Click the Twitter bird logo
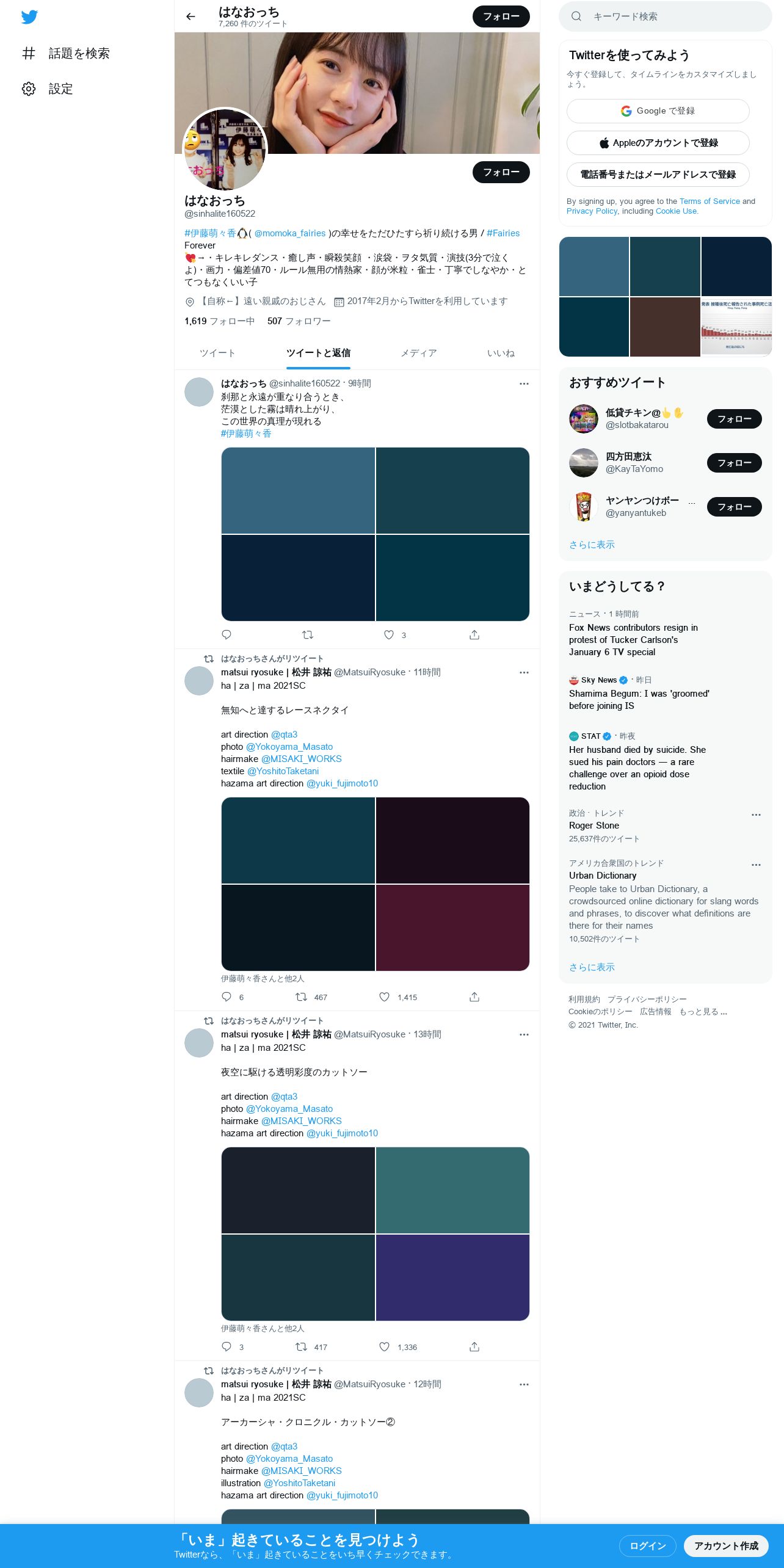The height and width of the screenshot is (1568, 784). click(29, 16)
